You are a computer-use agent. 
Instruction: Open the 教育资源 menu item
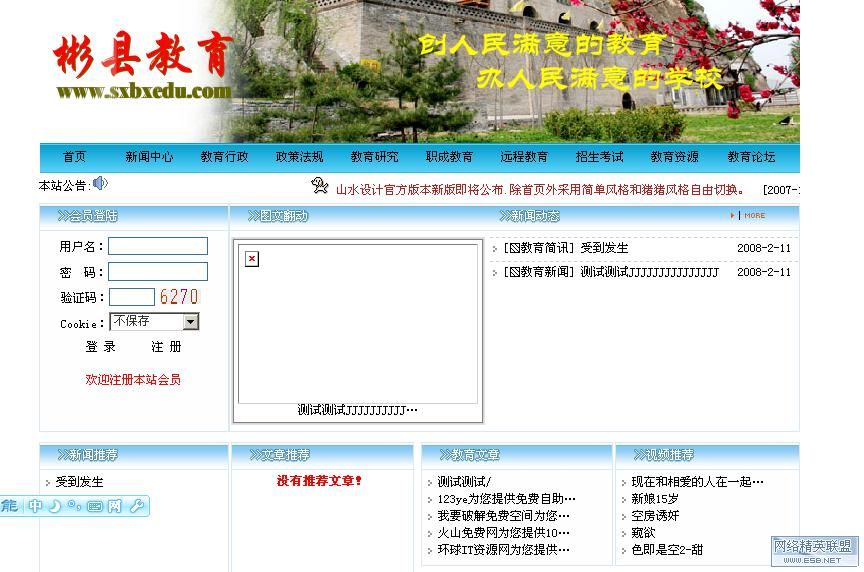point(674,157)
